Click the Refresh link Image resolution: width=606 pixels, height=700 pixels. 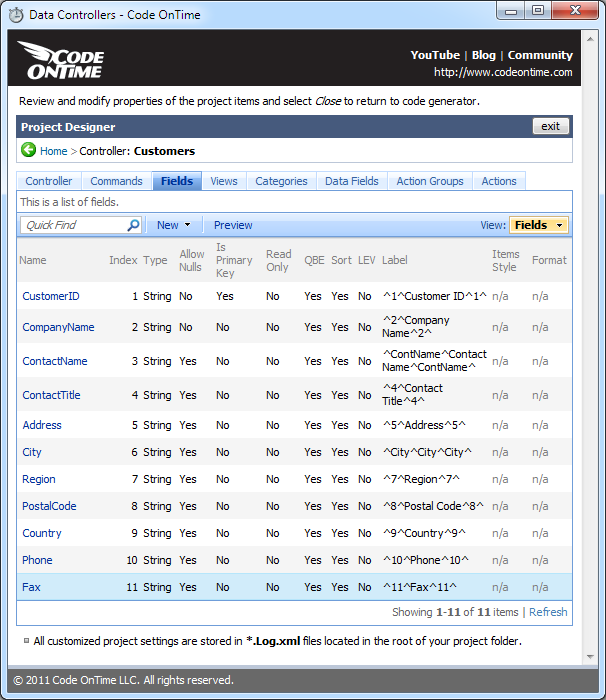click(548, 612)
